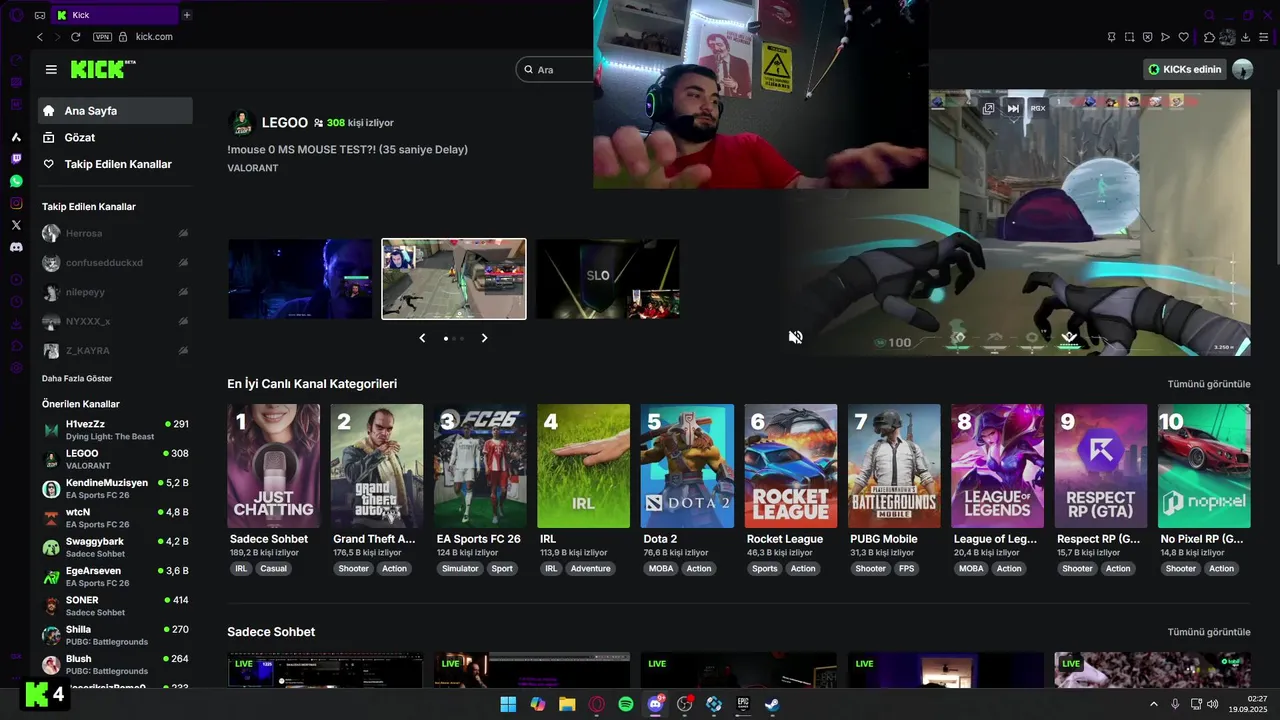Click the MOBA tag under Dota 2

[x=661, y=568]
